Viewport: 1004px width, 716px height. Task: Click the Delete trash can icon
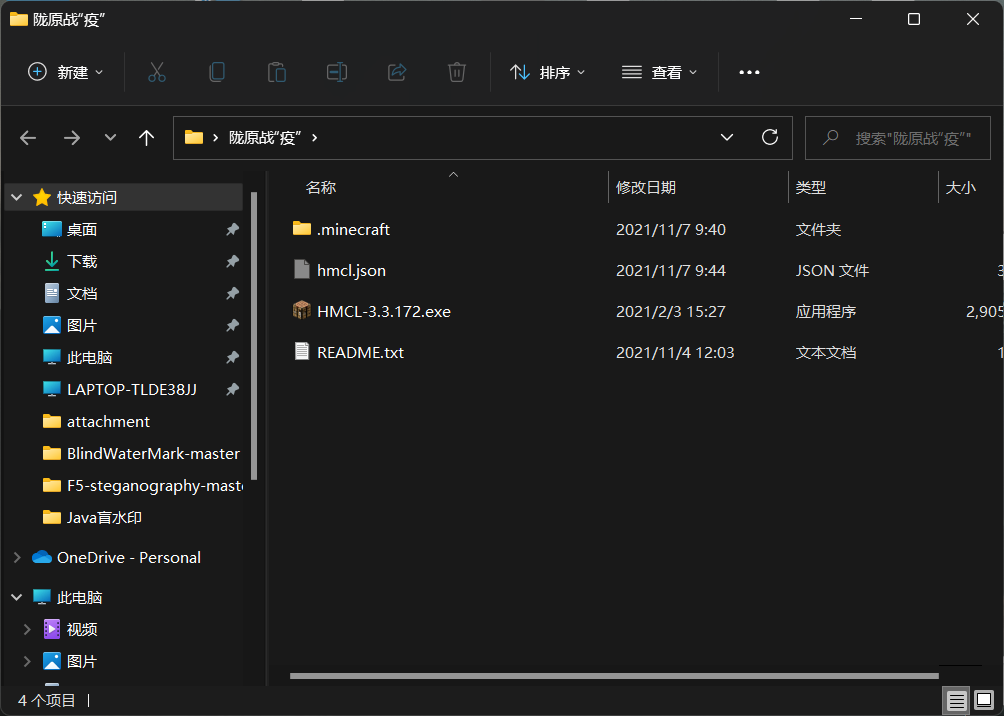457,72
